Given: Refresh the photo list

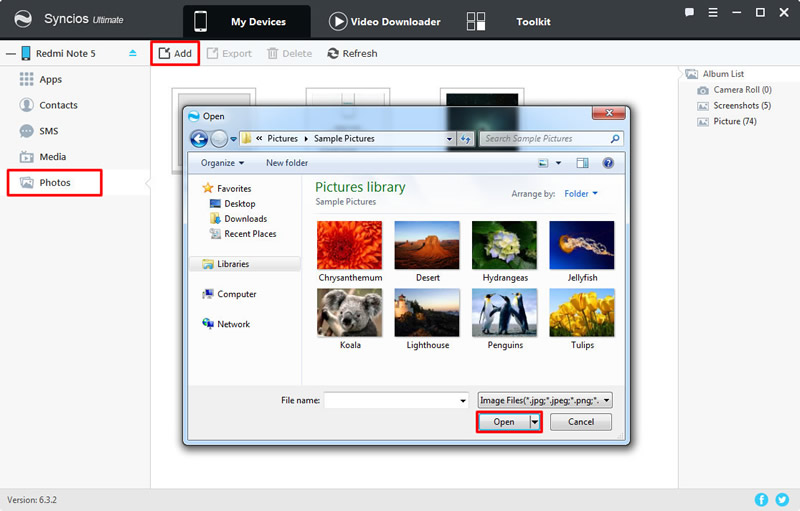Looking at the screenshot, I should tap(352, 53).
